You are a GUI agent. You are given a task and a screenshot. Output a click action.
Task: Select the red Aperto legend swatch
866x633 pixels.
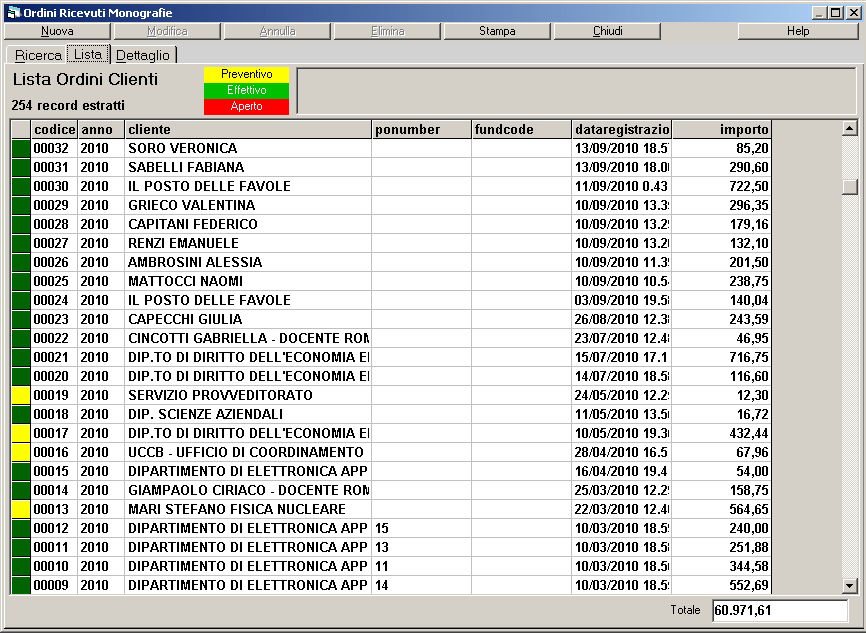(x=246, y=107)
